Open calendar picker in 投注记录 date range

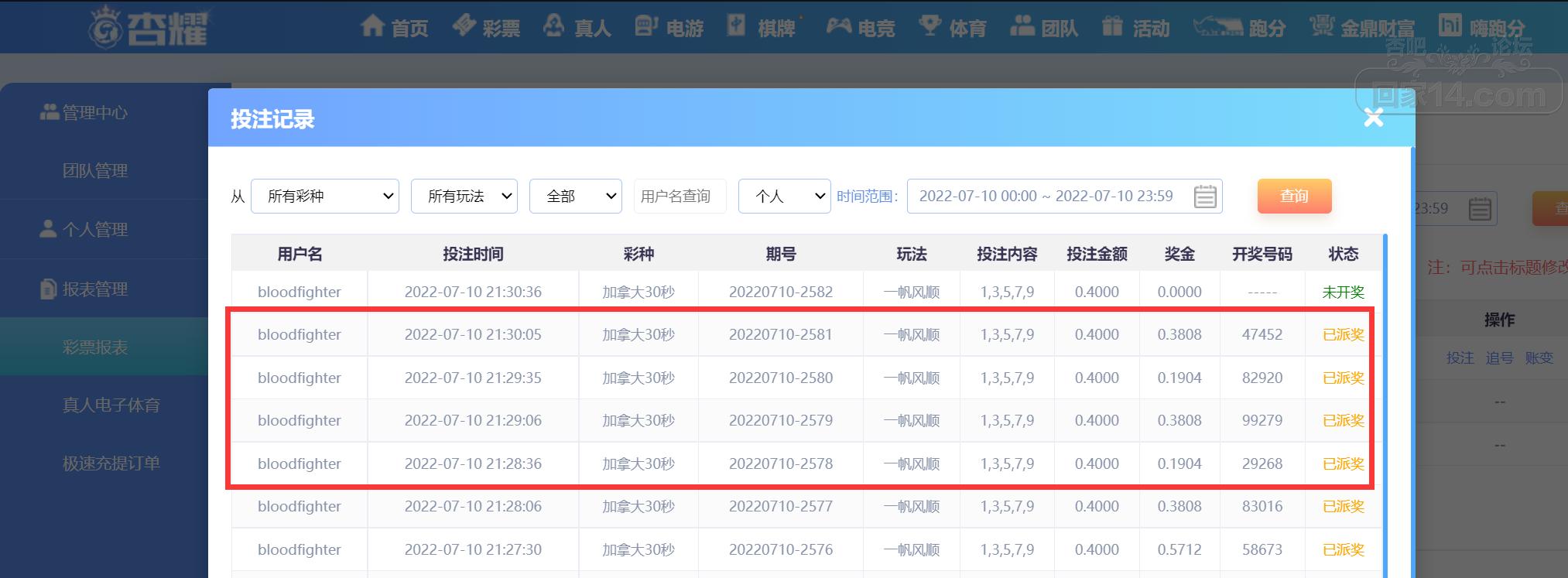(1205, 197)
